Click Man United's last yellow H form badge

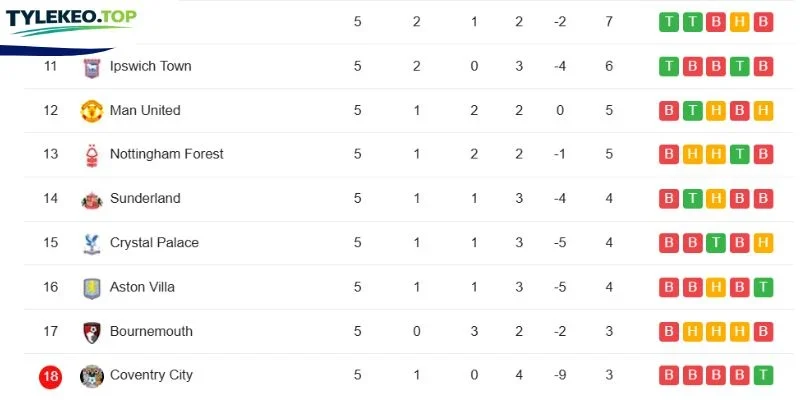763,111
